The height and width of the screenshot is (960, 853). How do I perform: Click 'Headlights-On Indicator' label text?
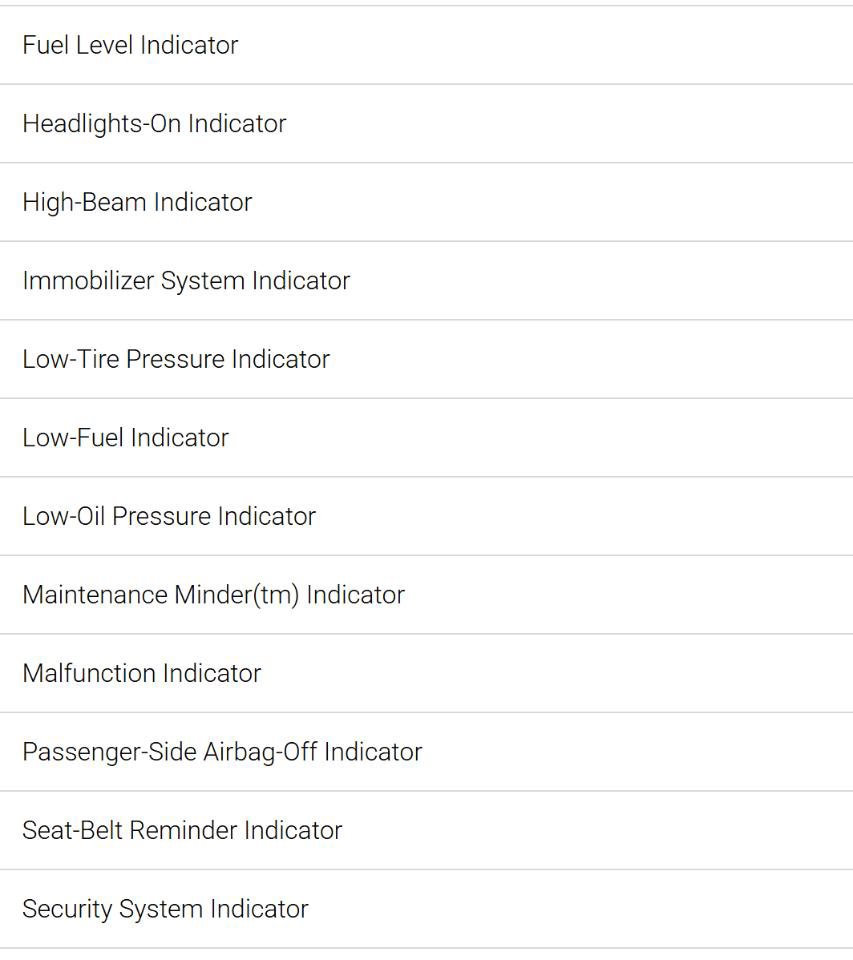154,124
